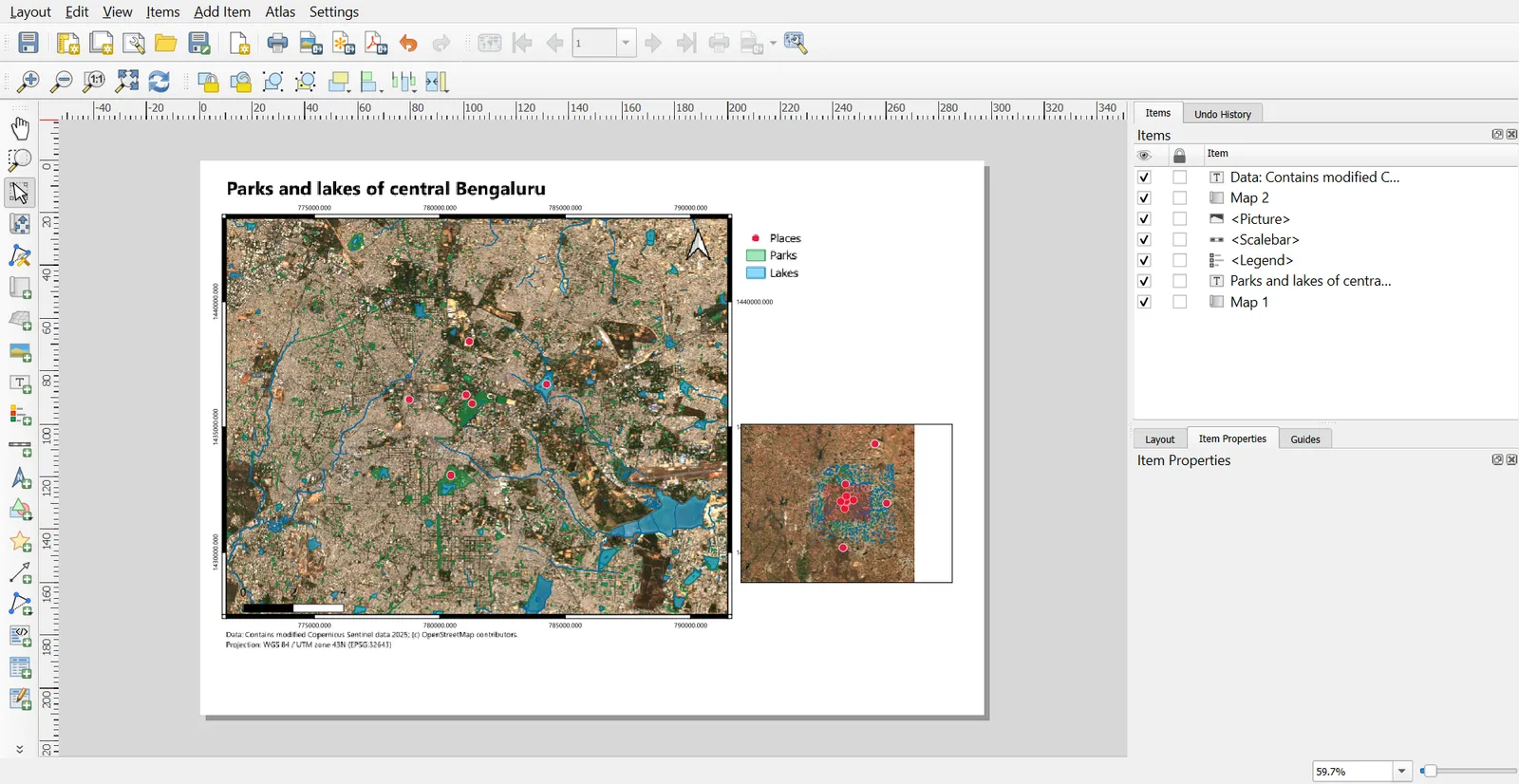Activate the Add Map tool
The height and width of the screenshot is (784, 1519).
tap(20, 288)
